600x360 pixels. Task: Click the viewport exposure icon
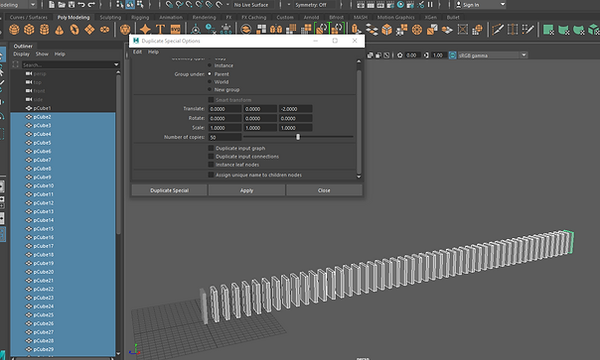pos(400,55)
